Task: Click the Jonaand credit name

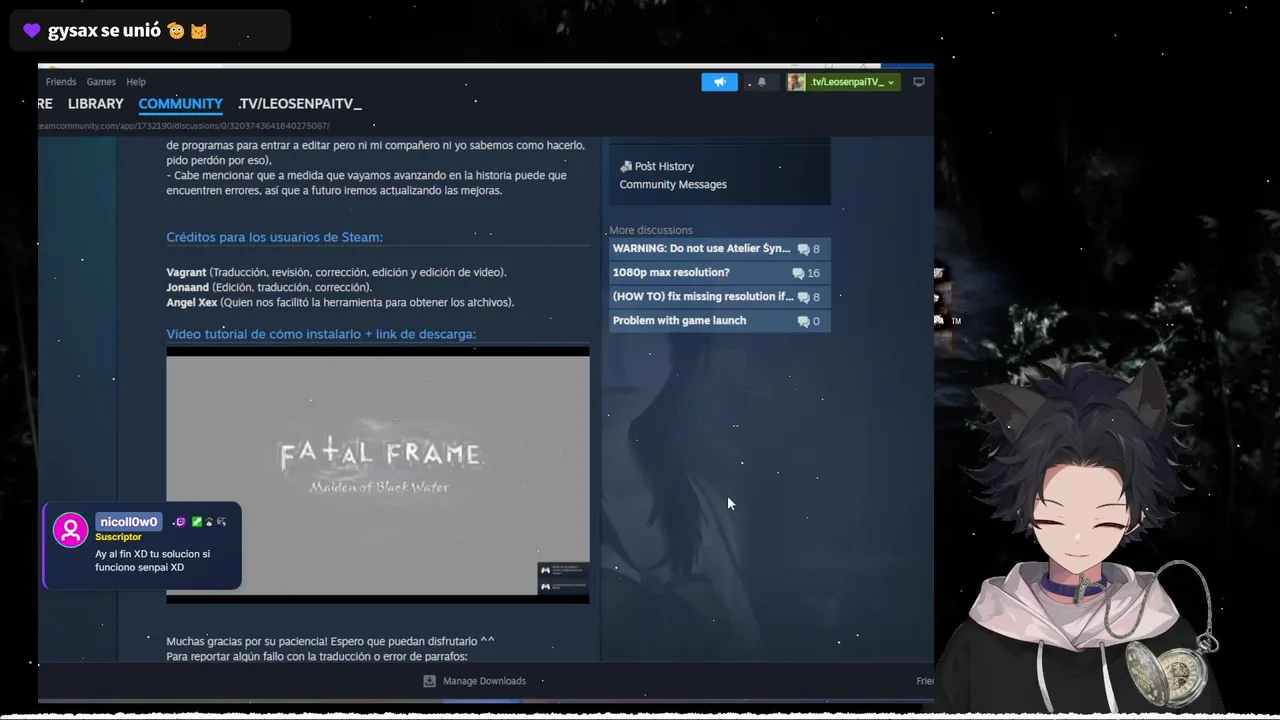Action: pyautogui.click(x=188, y=287)
